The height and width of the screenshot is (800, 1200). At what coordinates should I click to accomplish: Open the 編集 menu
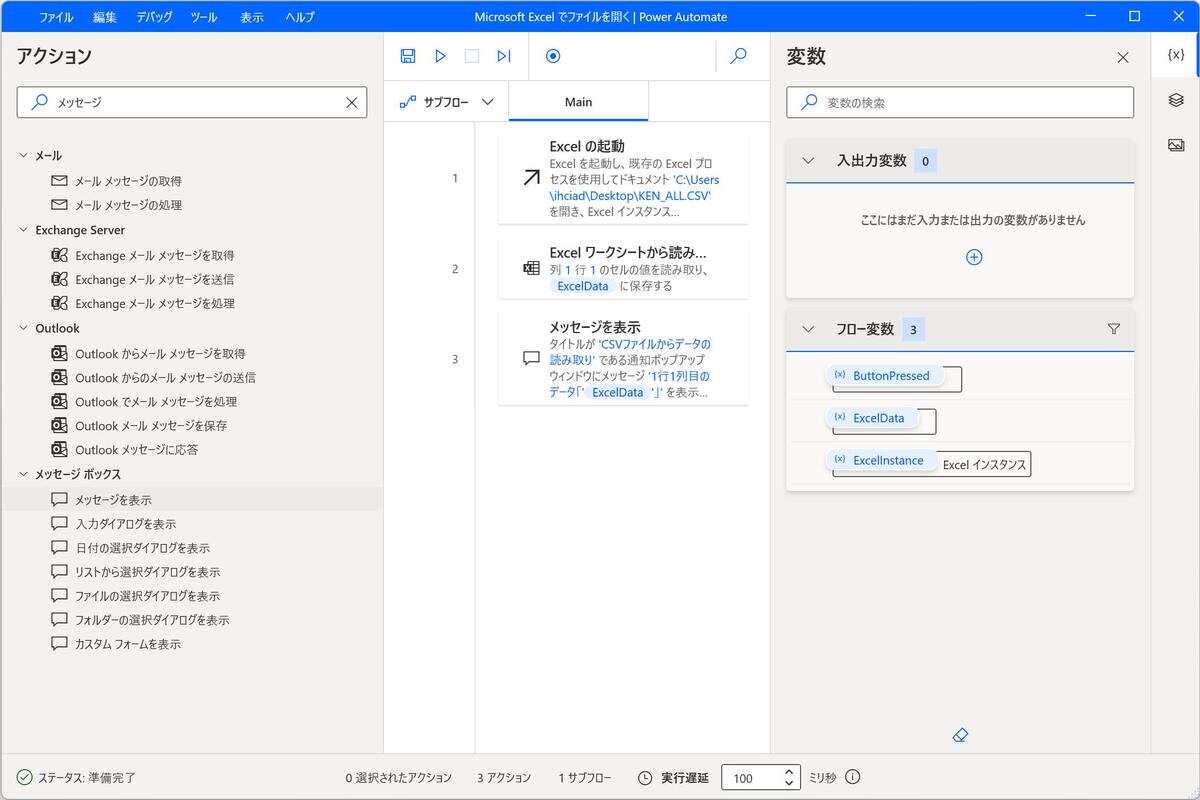click(x=105, y=17)
